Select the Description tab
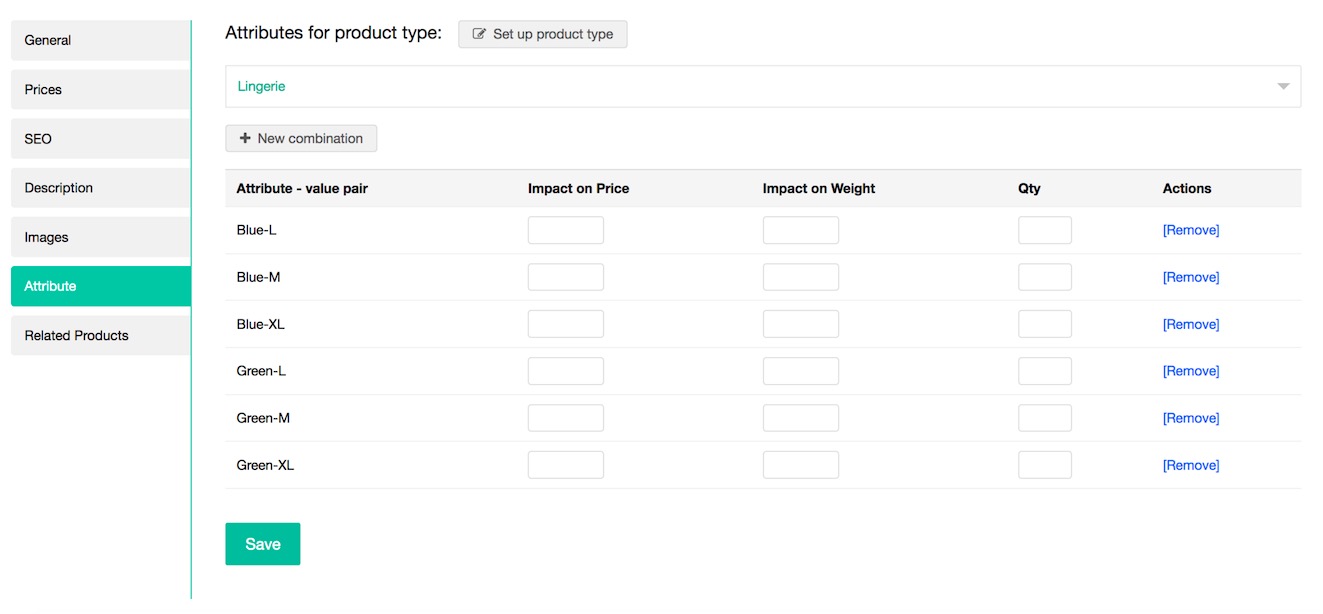Image resolution: width=1323 pixels, height=614 pixels. coord(100,188)
